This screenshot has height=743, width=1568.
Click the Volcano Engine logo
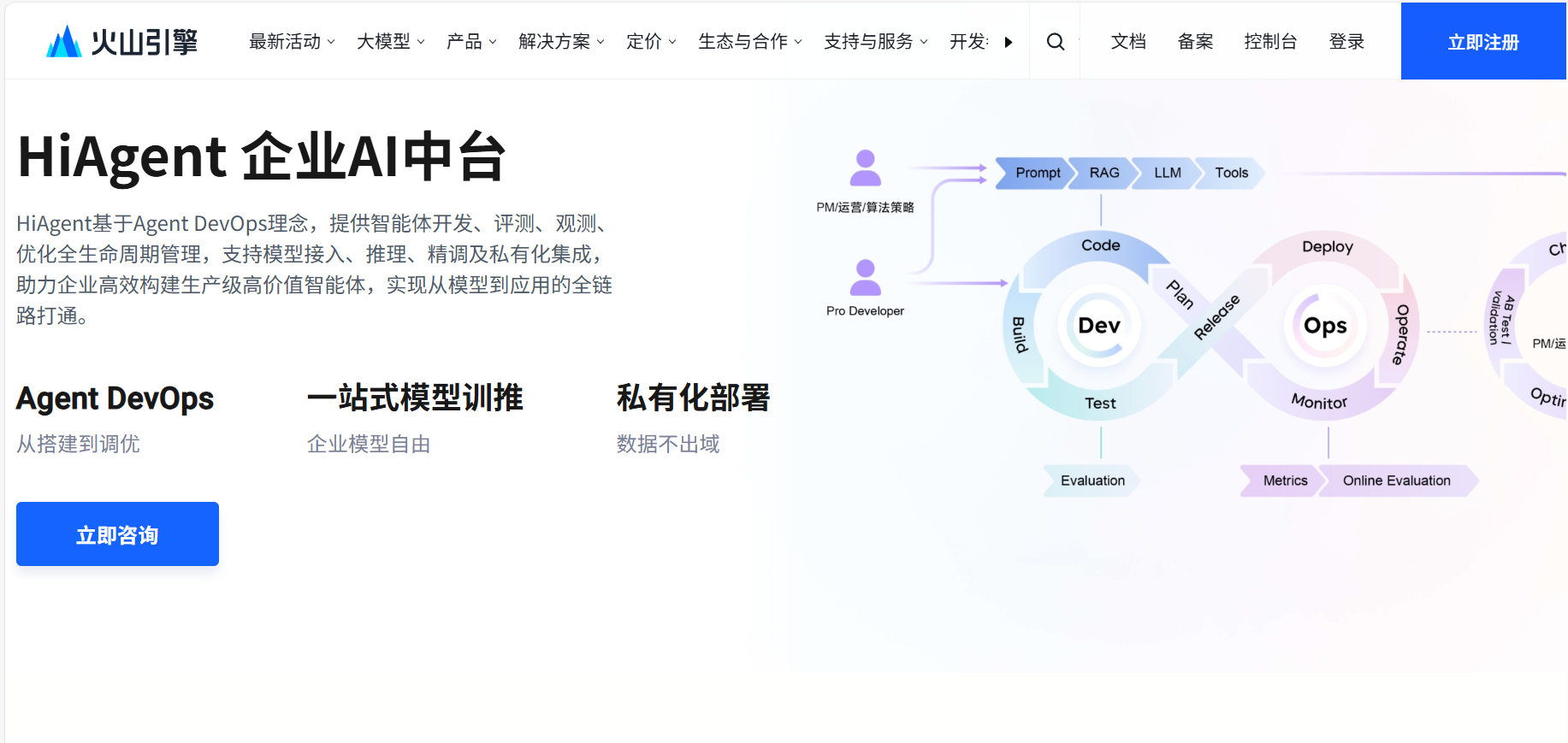(121, 41)
